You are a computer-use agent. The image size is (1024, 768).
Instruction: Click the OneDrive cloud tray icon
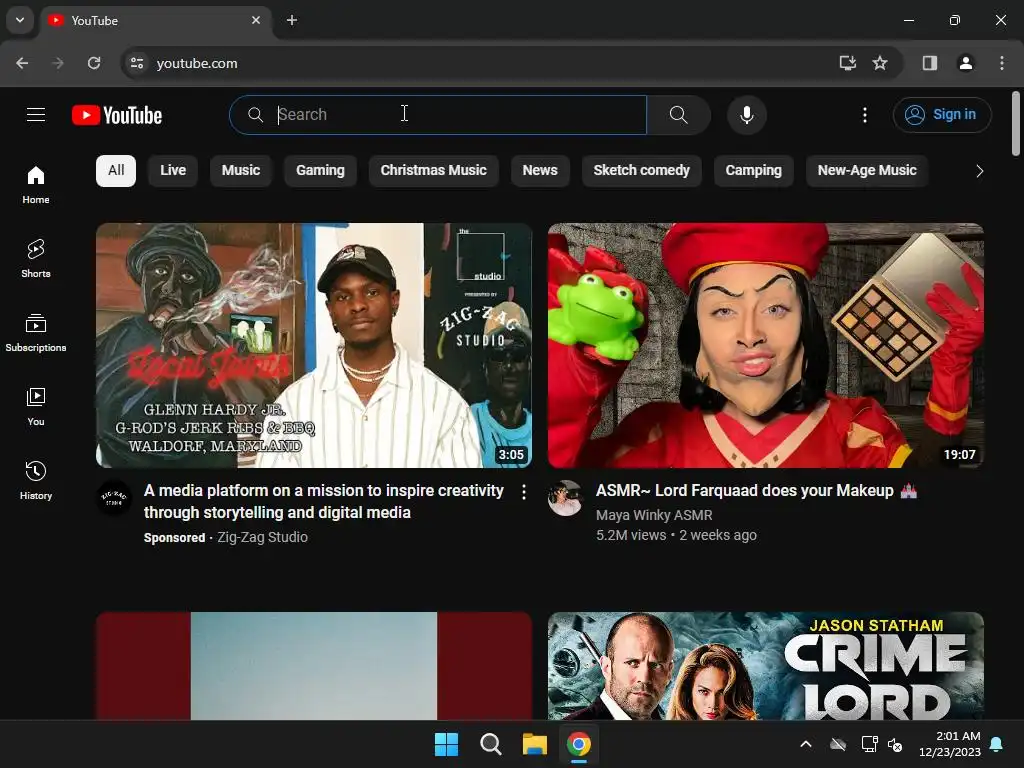[x=838, y=744]
